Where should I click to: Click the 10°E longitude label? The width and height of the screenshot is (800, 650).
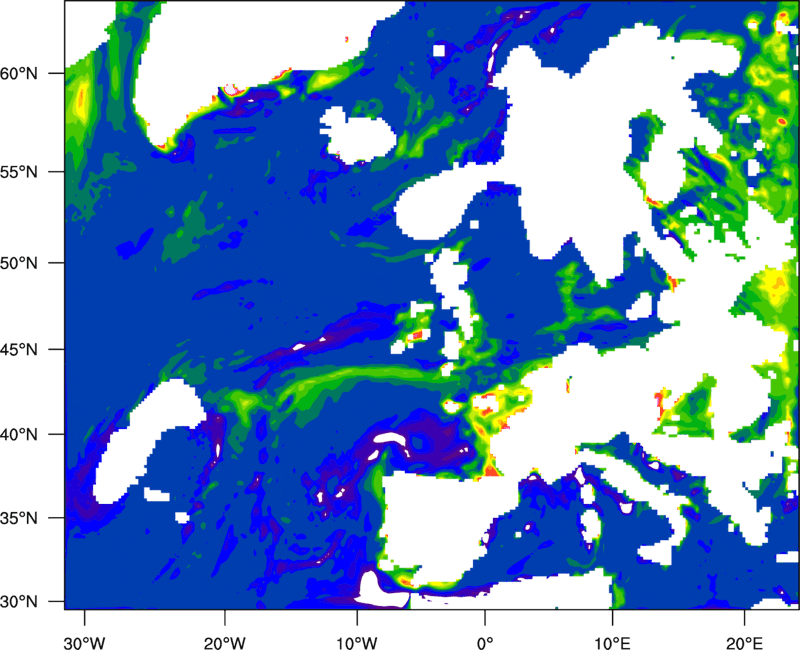pos(612,643)
